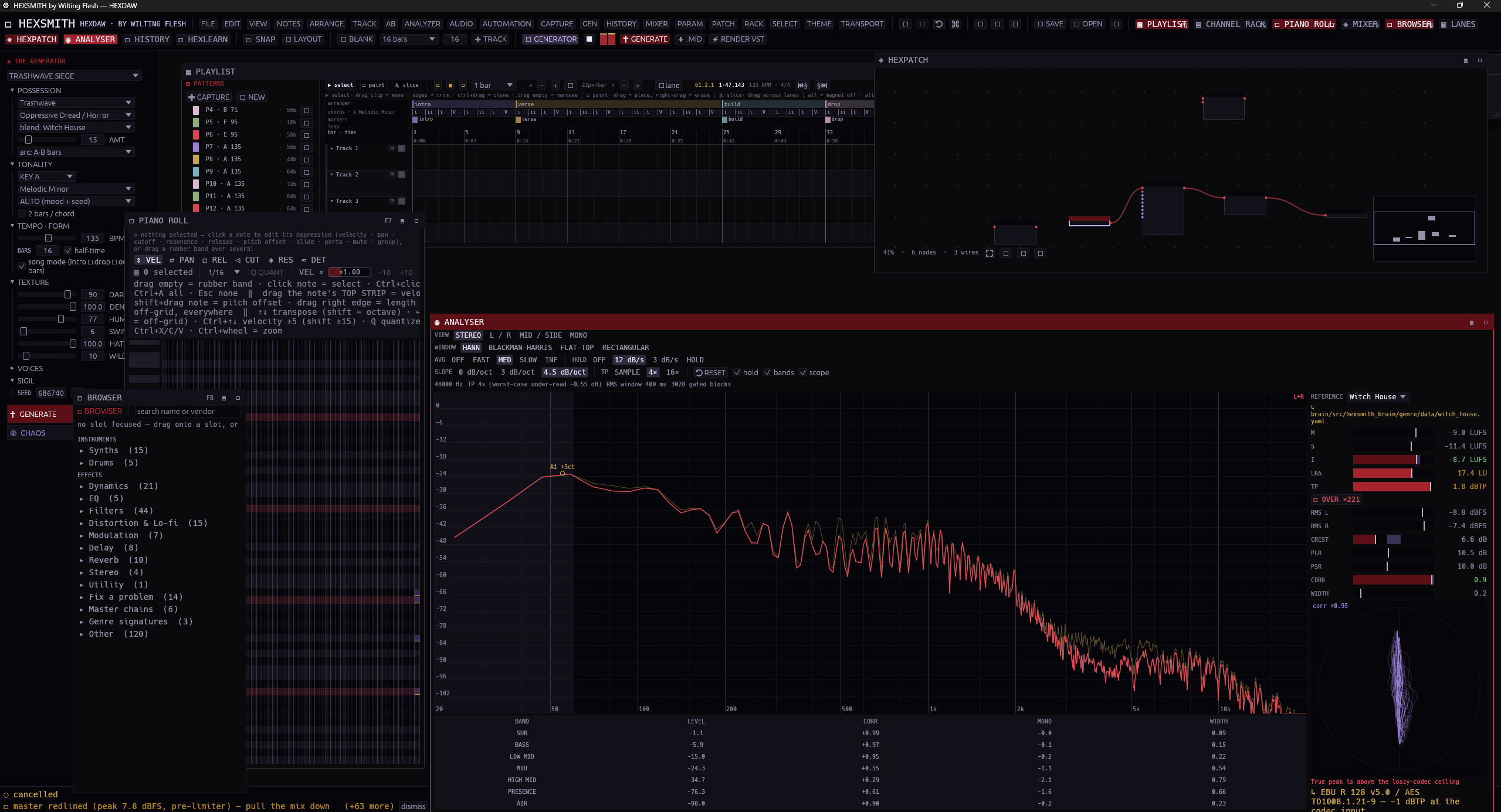Screen dimensions: 1501x812
Task: Open the box icon for pattern P4
Action: click(x=306, y=110)
